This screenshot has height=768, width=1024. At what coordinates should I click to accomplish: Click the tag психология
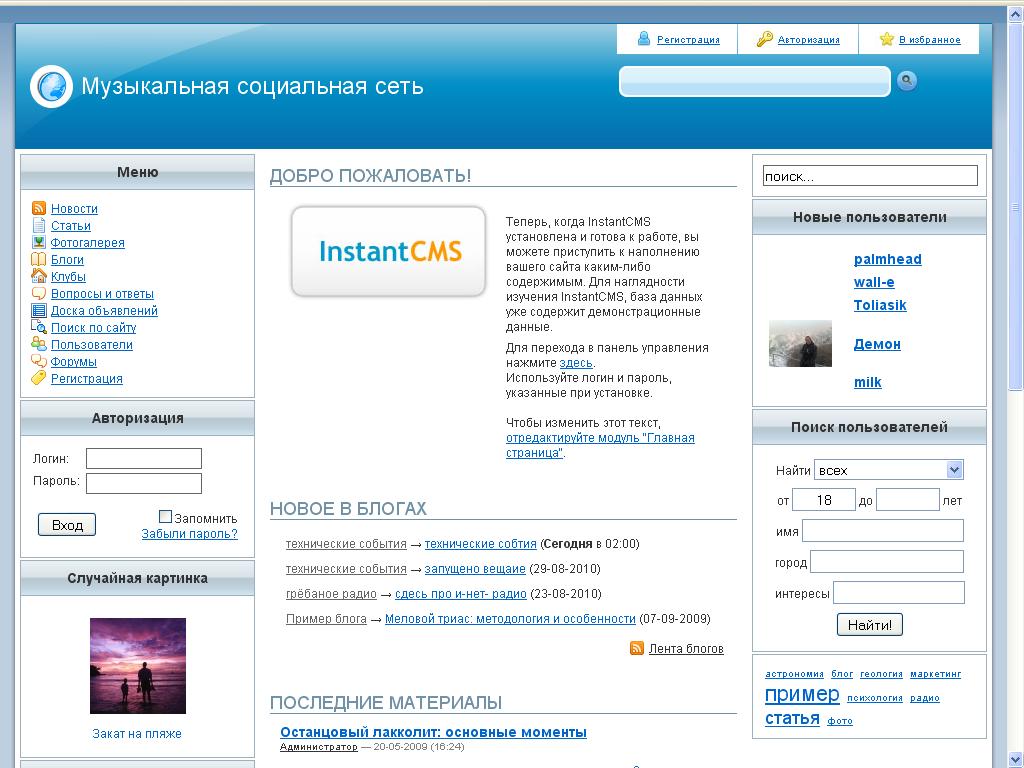(874, 698)
